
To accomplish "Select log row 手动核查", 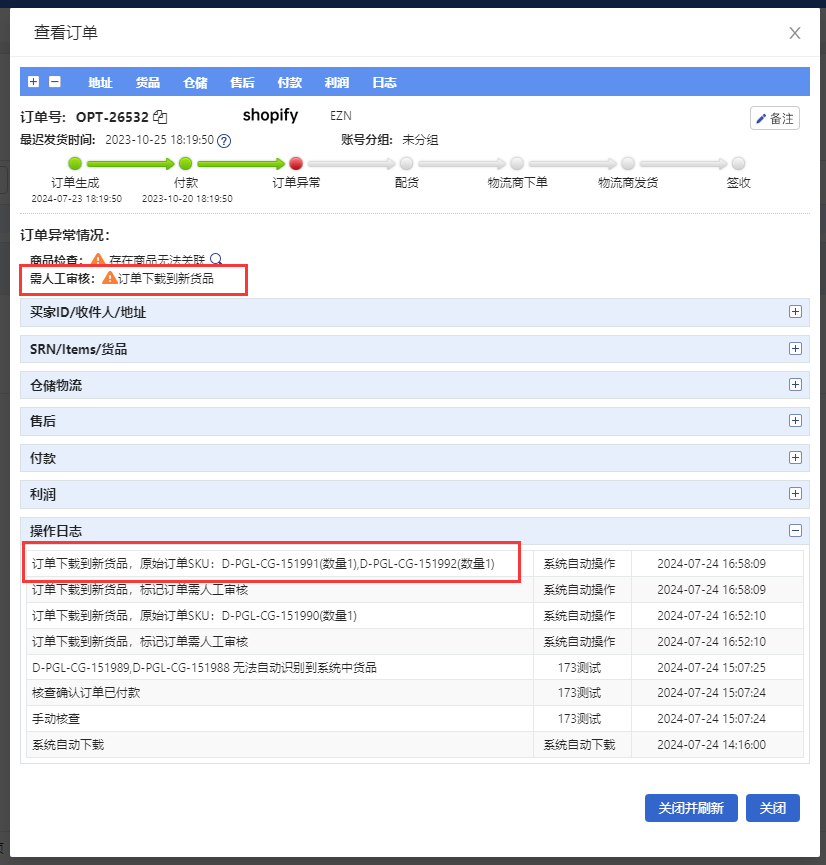I will pos(415,719).
